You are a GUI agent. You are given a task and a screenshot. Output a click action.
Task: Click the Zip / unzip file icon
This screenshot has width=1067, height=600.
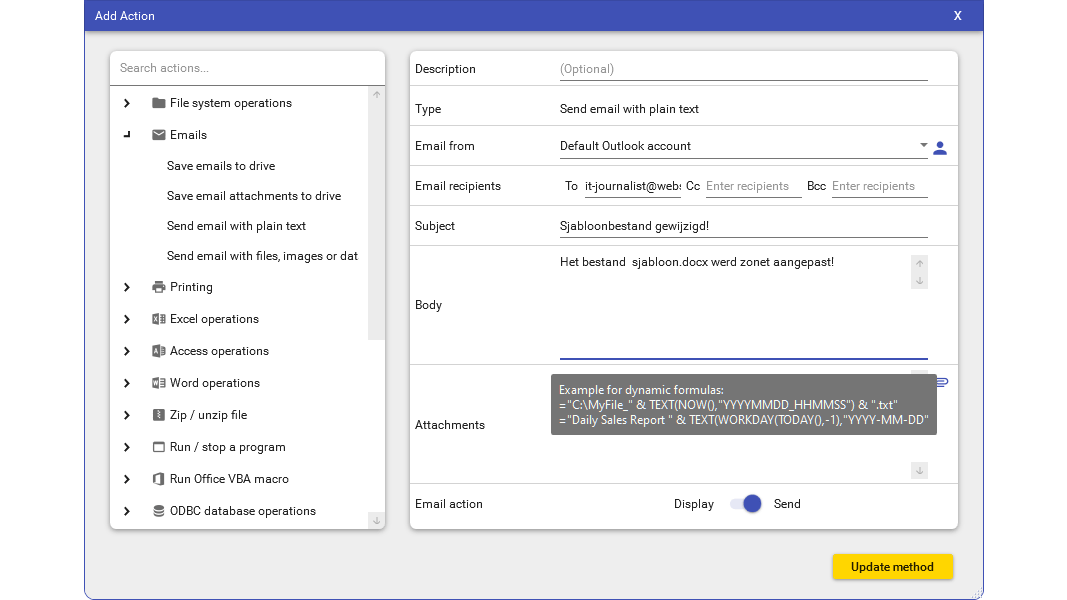[158, 415]
